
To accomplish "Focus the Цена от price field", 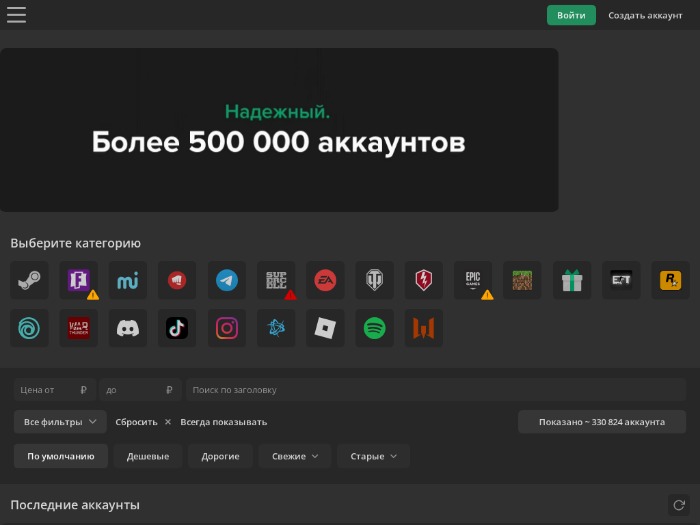I will tap(54, 390).
